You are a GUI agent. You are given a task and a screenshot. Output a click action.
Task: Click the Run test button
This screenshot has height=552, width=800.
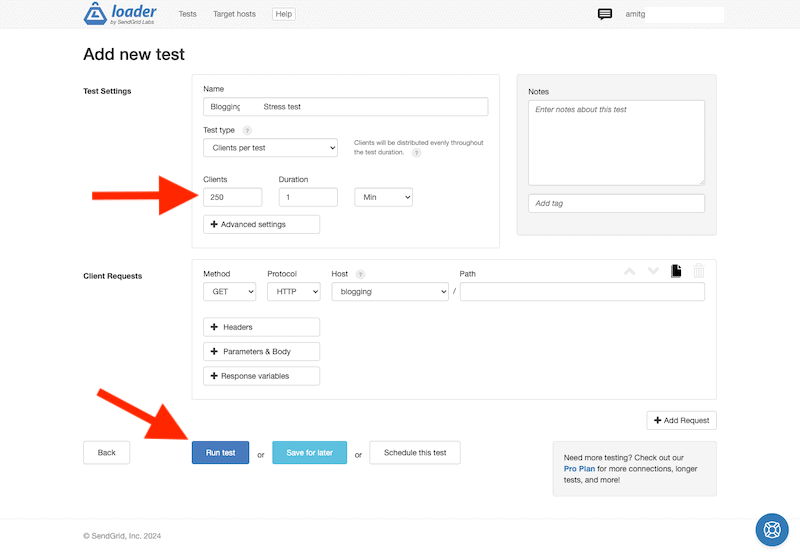coord(220,453)
